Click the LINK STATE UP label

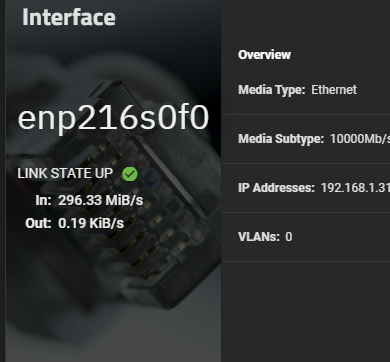coord(65,173)
